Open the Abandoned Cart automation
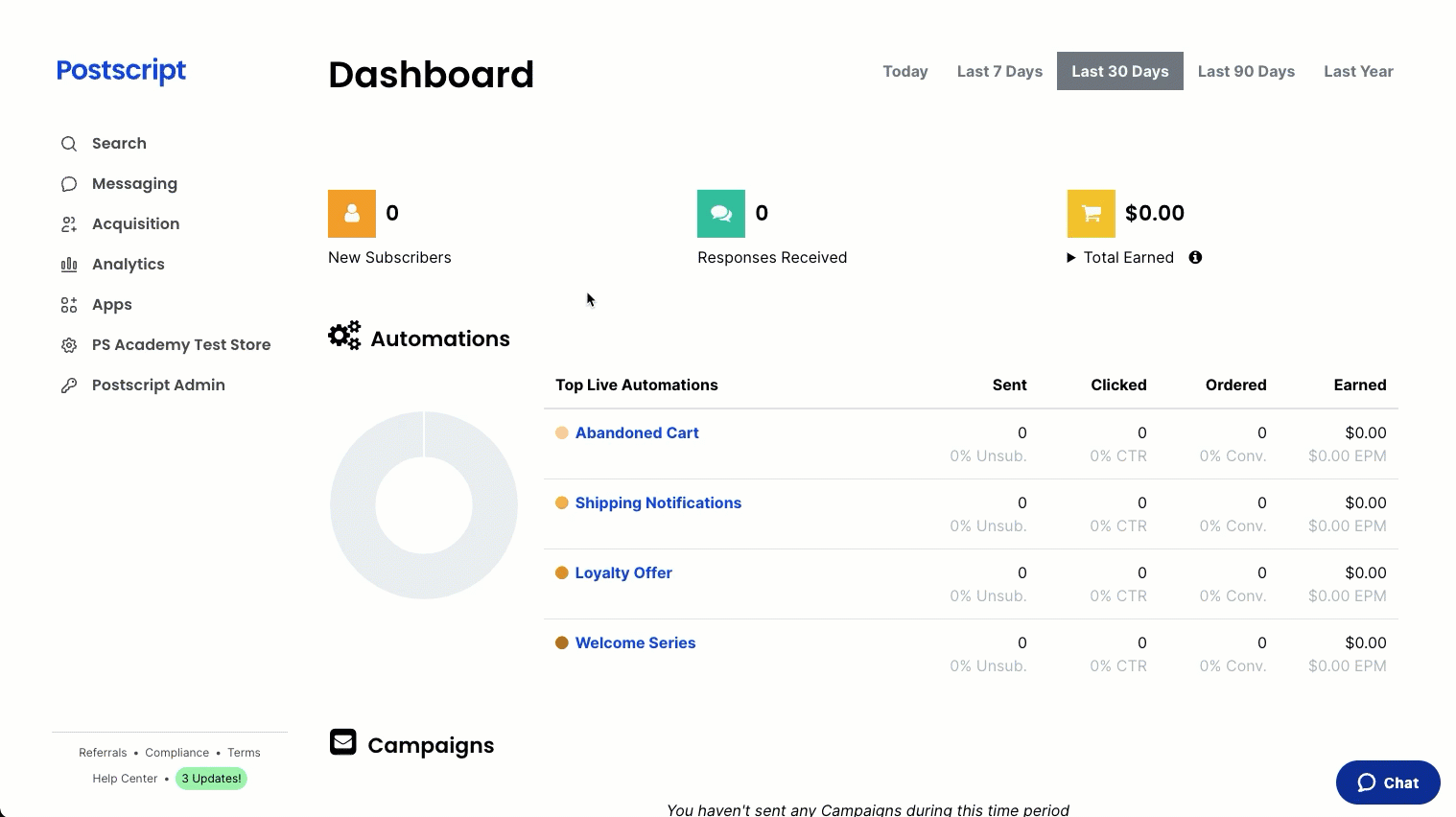The image size is (1456, 817). pyautogui.click(x=637, y=432)
